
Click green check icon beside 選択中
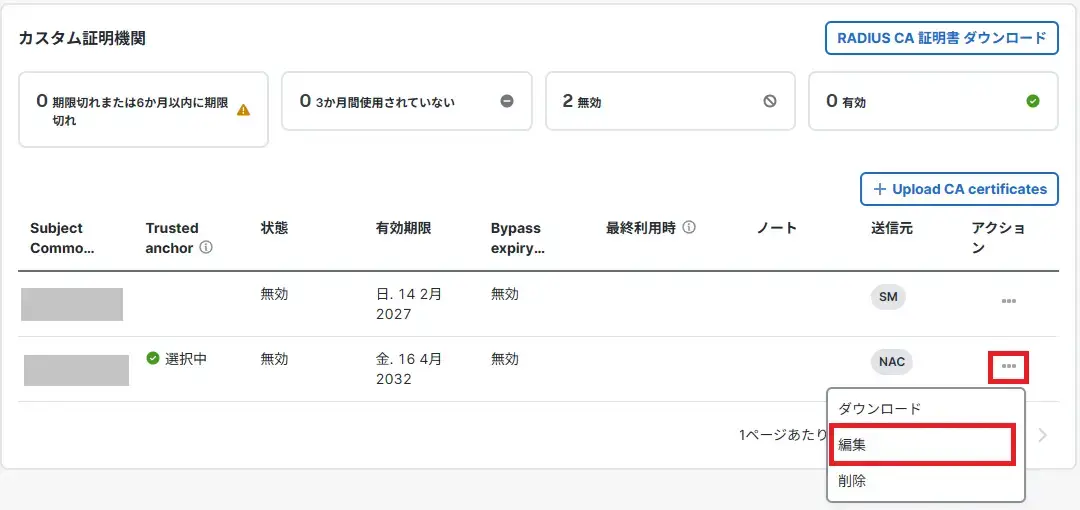tap(153, 358)
